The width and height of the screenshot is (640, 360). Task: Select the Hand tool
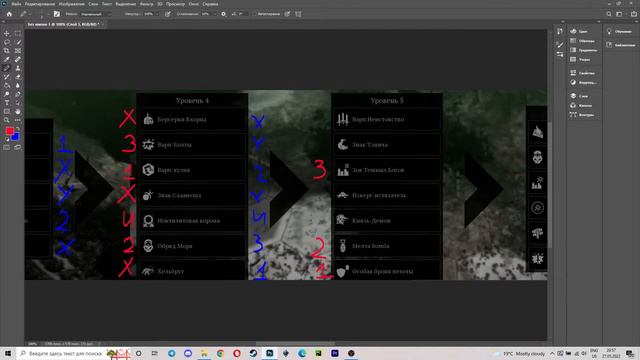coord(18,111)
